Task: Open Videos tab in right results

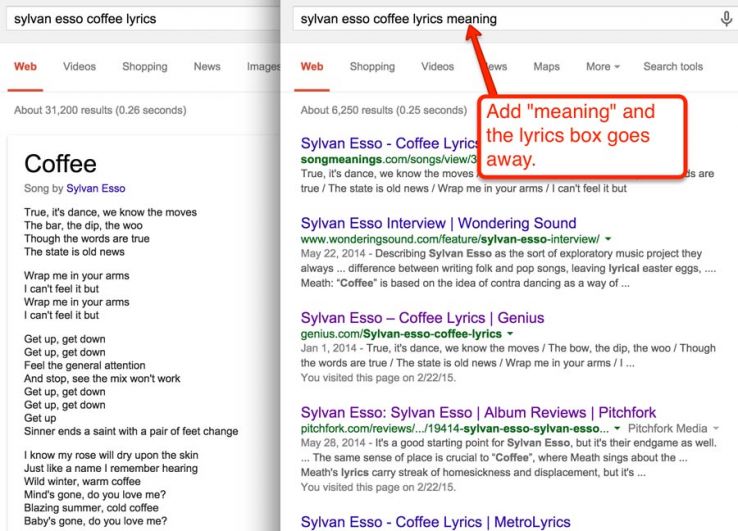Action: click(438, 67)
